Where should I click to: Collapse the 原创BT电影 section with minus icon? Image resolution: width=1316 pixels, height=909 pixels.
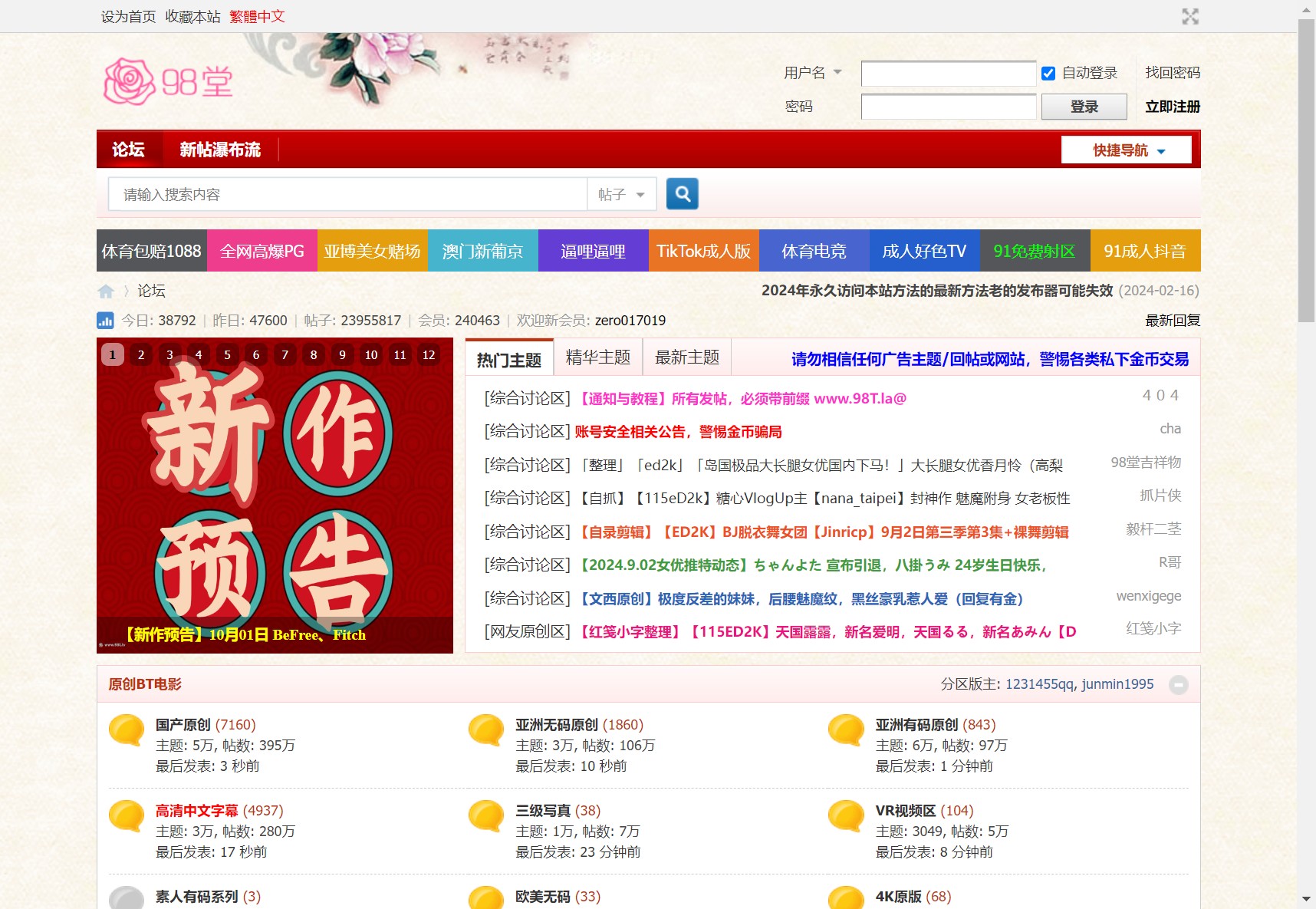click(x=1178, y=684)
